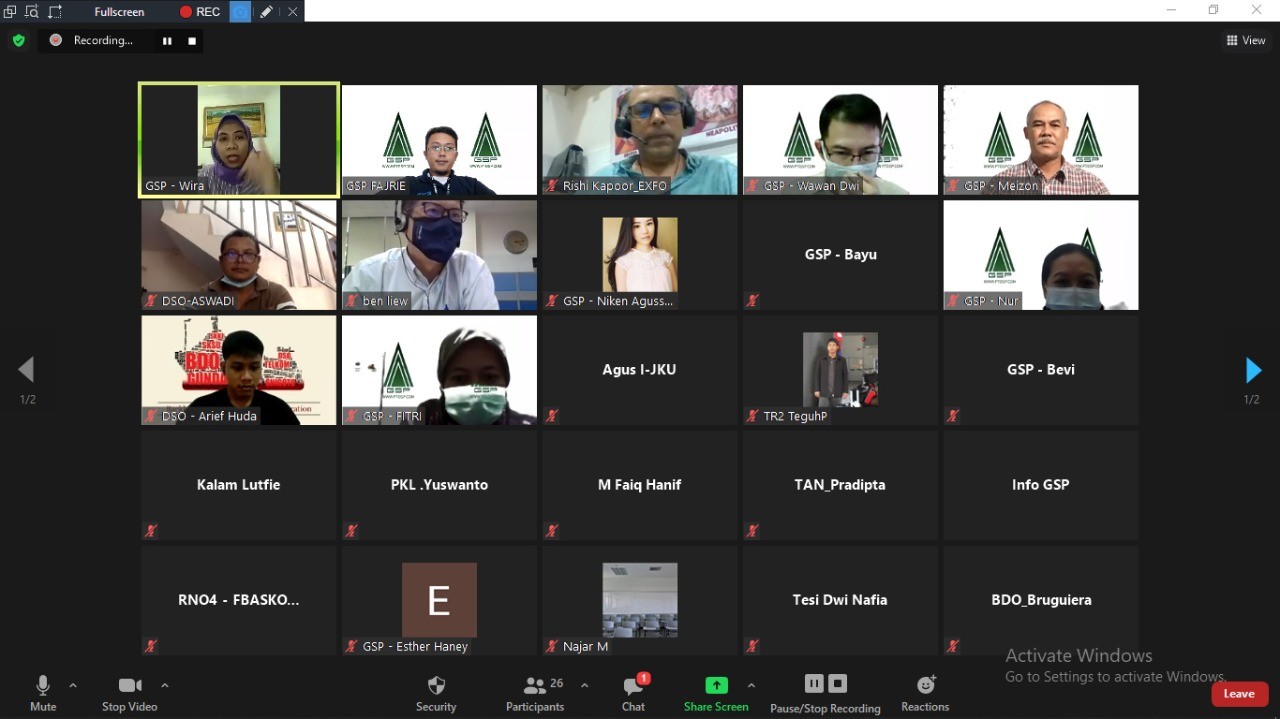This screenshot has height=719, width=1280.
Task: Select GSP - Bevi participant tile
Action: tap(1041, 370)
